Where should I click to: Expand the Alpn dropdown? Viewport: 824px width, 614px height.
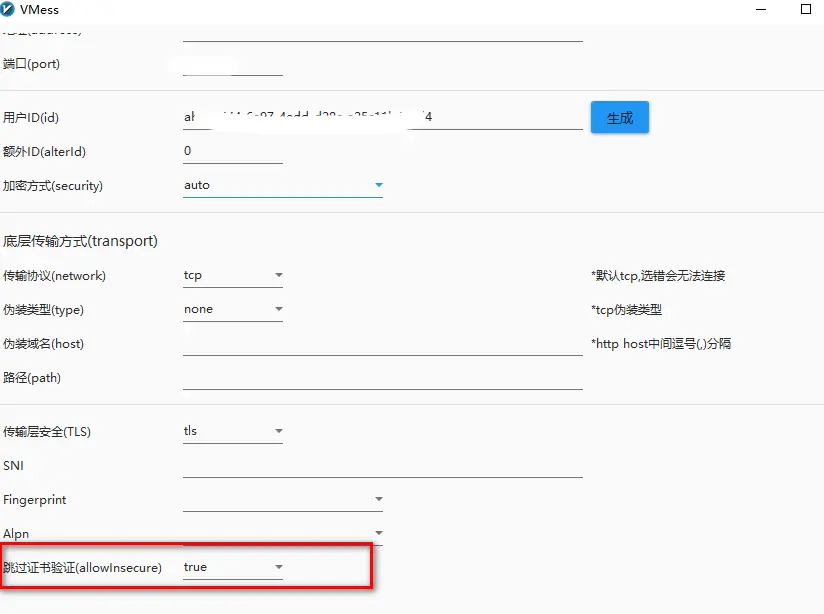click(x=283, y=533)
